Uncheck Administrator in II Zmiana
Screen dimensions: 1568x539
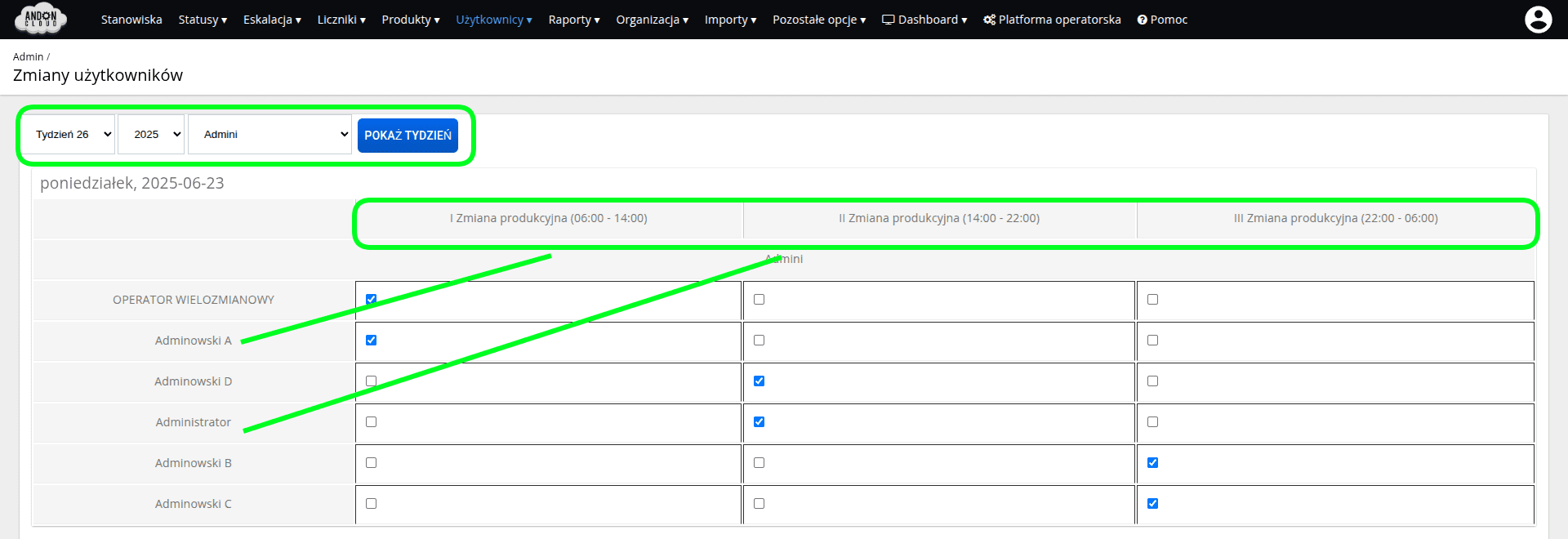pyautogui.click(x=759, y=422)
